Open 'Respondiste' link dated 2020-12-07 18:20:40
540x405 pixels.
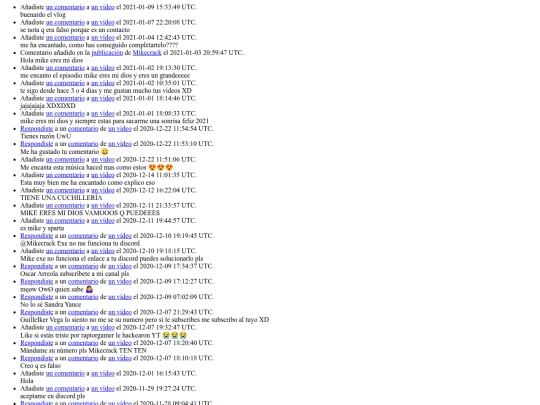coord(37,343)
